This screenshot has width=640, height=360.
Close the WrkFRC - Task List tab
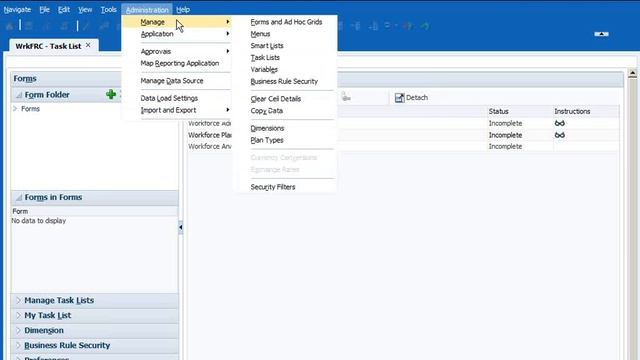88,45
